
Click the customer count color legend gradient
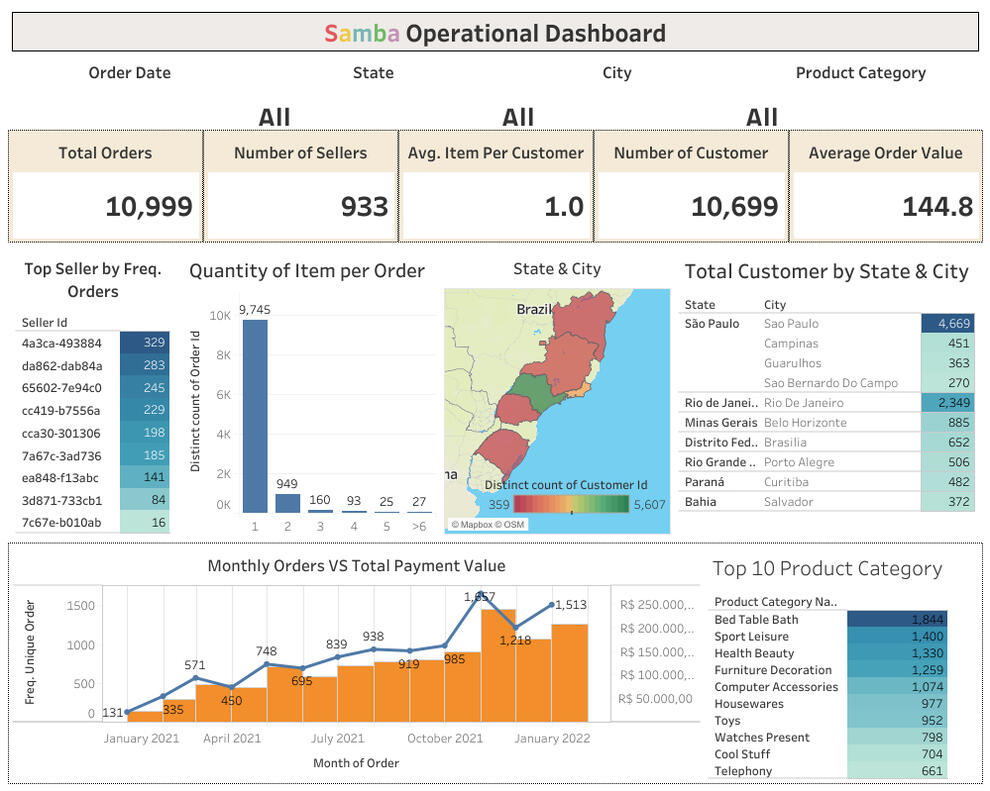572,505
